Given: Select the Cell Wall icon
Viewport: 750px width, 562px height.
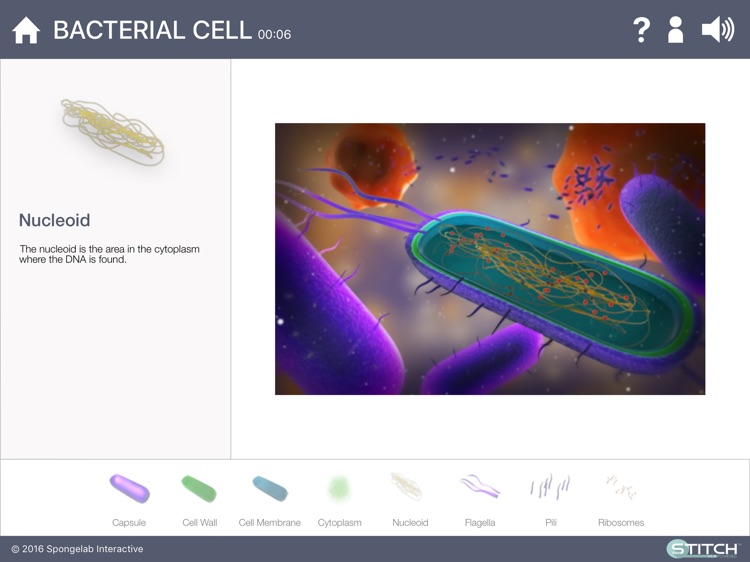Looking at the screenshot, I should pos(199,489).
